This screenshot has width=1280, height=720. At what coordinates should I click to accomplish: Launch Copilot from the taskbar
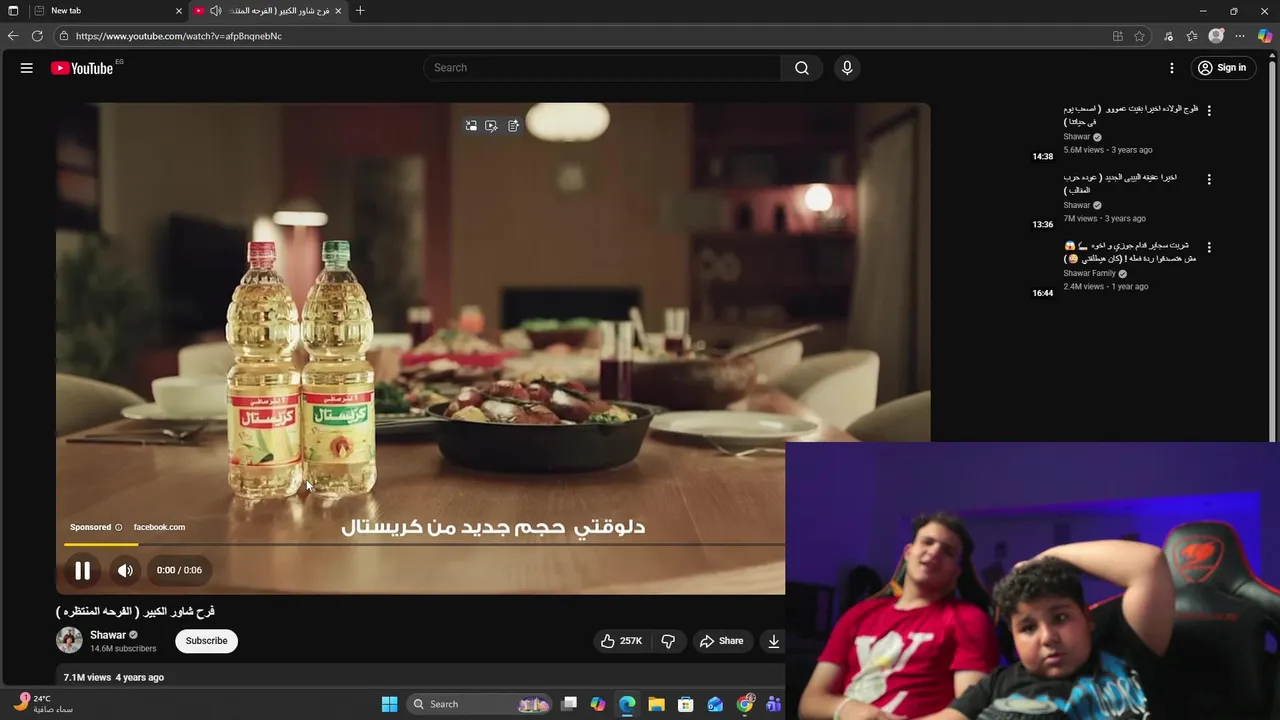tap(598, 704)
